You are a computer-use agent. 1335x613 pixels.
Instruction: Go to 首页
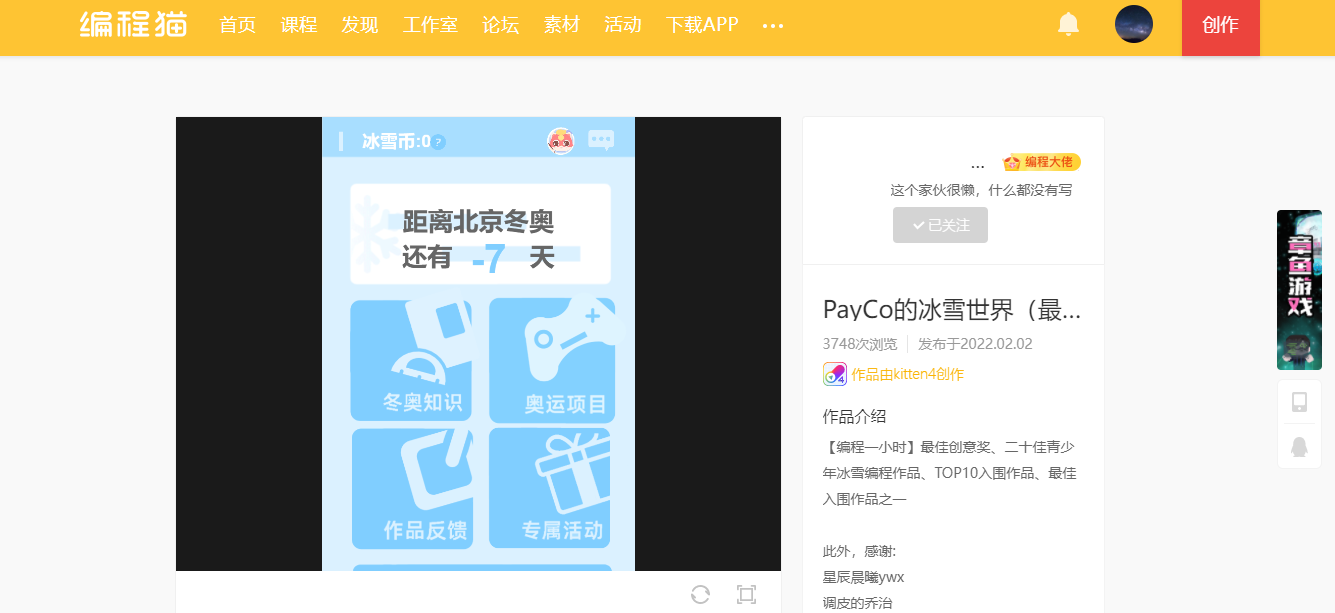238,25
